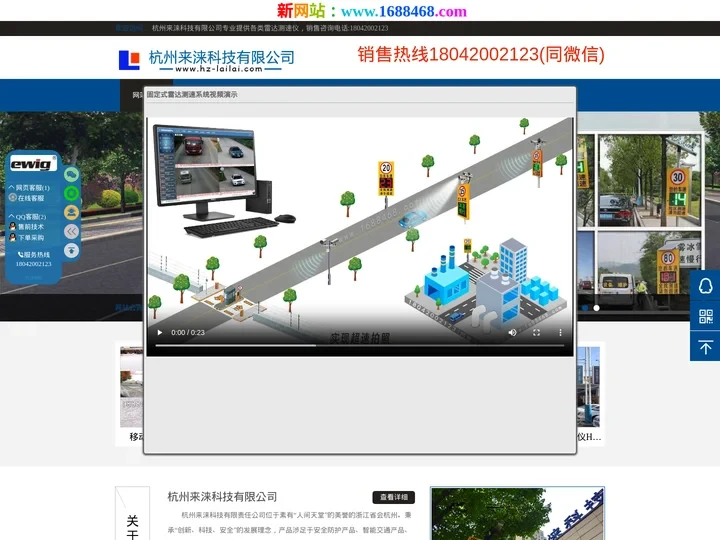
Task: Contact 售前技术 via QQ
Action: (x=27, y=227)
